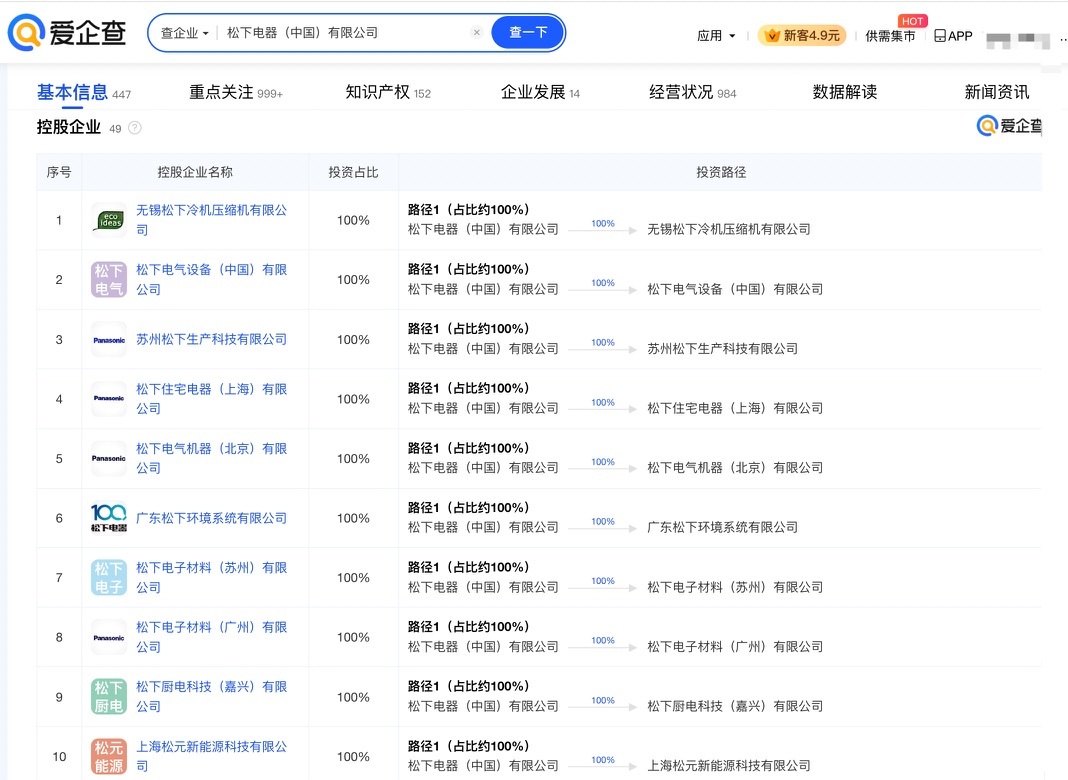Open 松下电气机器（北京）有限公司 company link
The width and height of the screenshot is (1068, 780).
(212, 458)
